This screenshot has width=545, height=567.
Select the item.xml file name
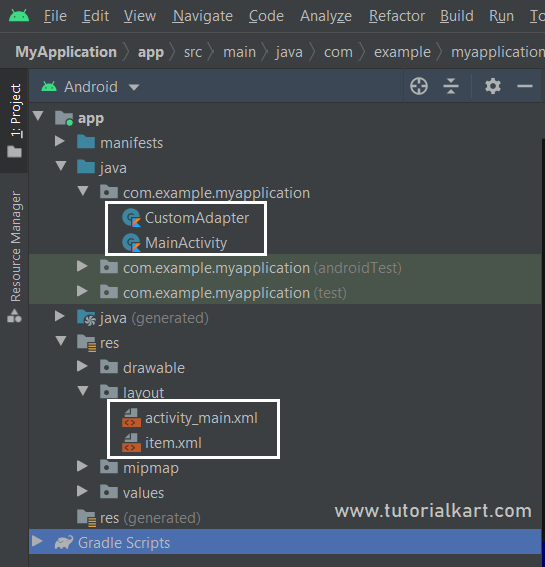tap(173, 443)
